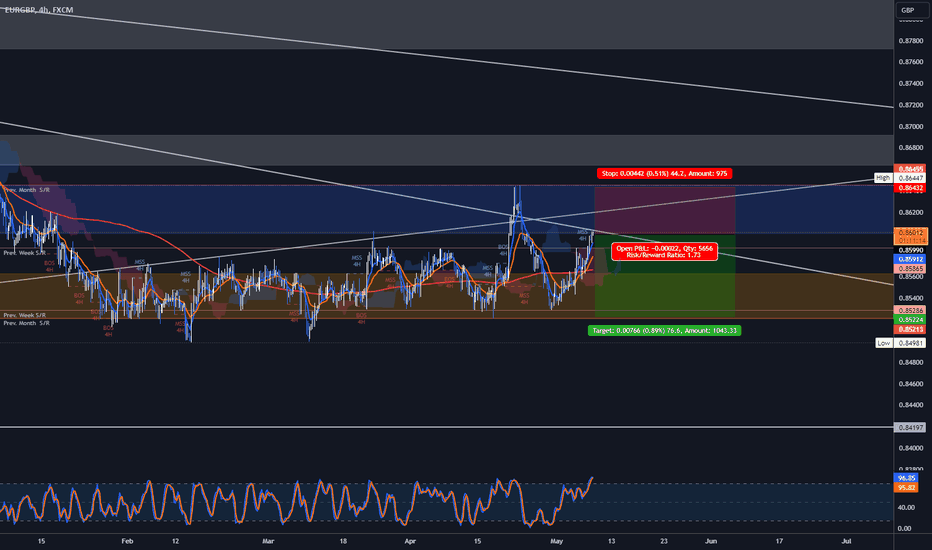
Task: Click the 0.86447 high price value
Action: tap(911, 178)
